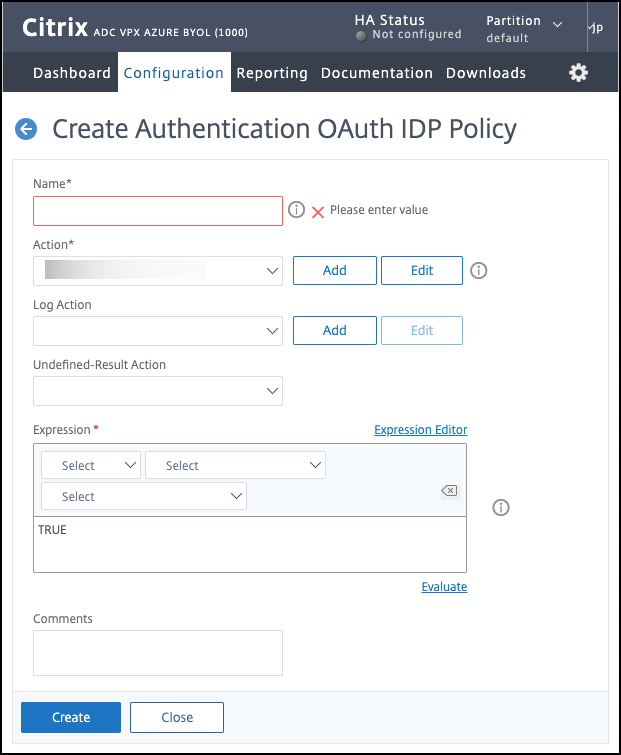Viewport: 621px width, 755px height.
Task: Open the Undefined-Result Action dropdown
Action: point(158,391)
